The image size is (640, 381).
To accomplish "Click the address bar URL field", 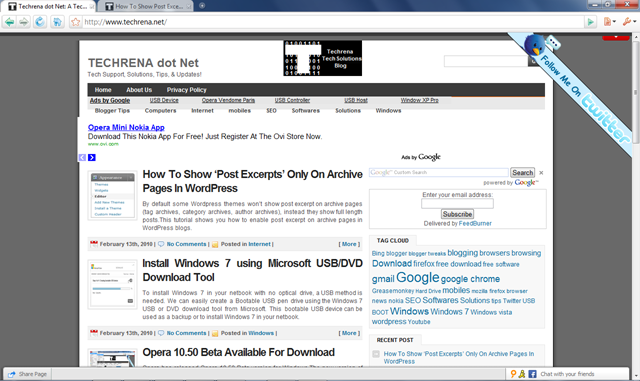I will [333, 22].
